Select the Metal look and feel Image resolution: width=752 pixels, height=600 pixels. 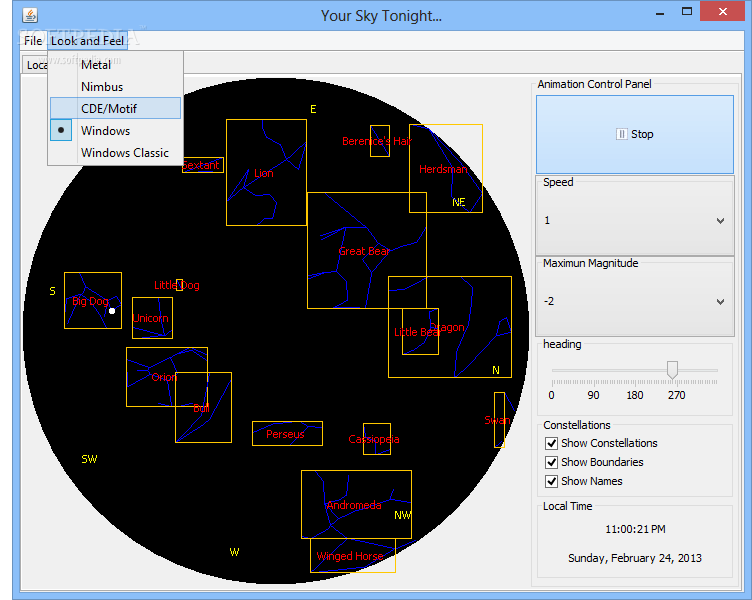115,65
